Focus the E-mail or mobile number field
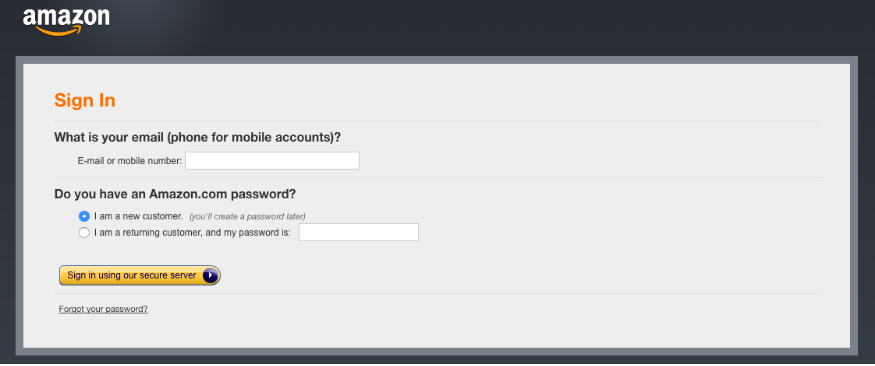The width and height of the screenshot is (875, 366). (x=272, y=161)
